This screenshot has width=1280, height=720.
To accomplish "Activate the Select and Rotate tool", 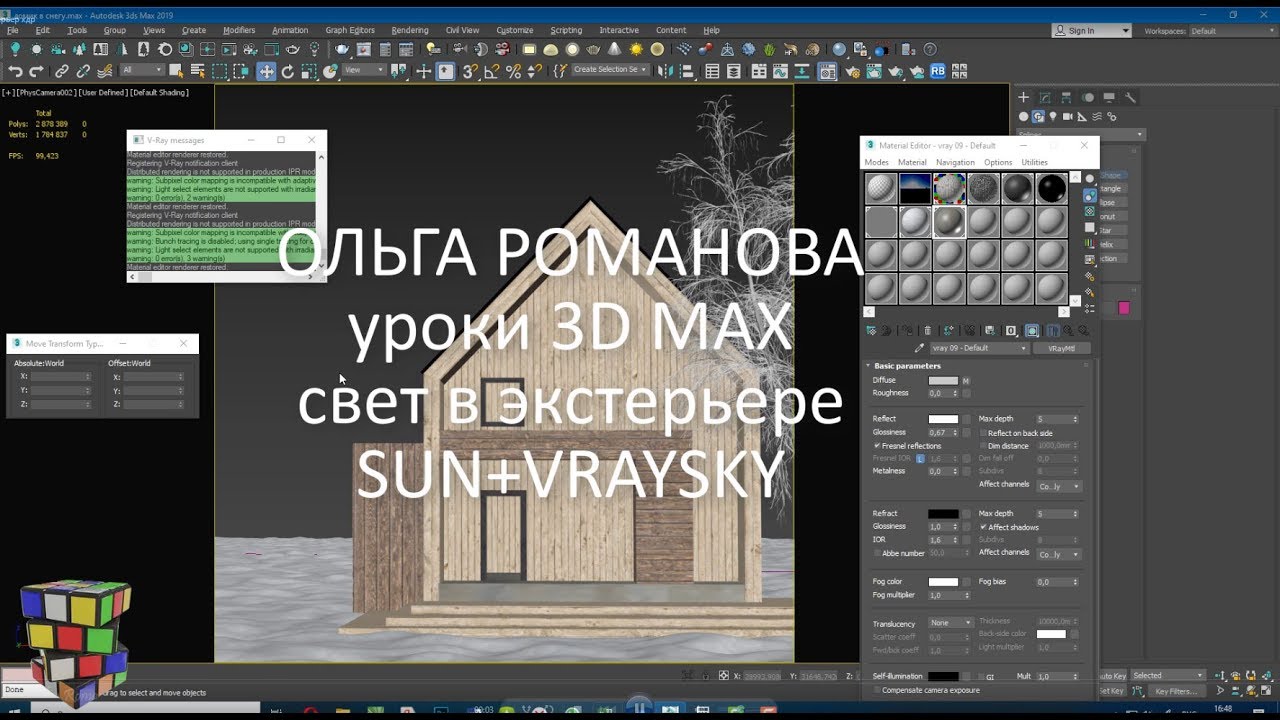I will point(287,71).
